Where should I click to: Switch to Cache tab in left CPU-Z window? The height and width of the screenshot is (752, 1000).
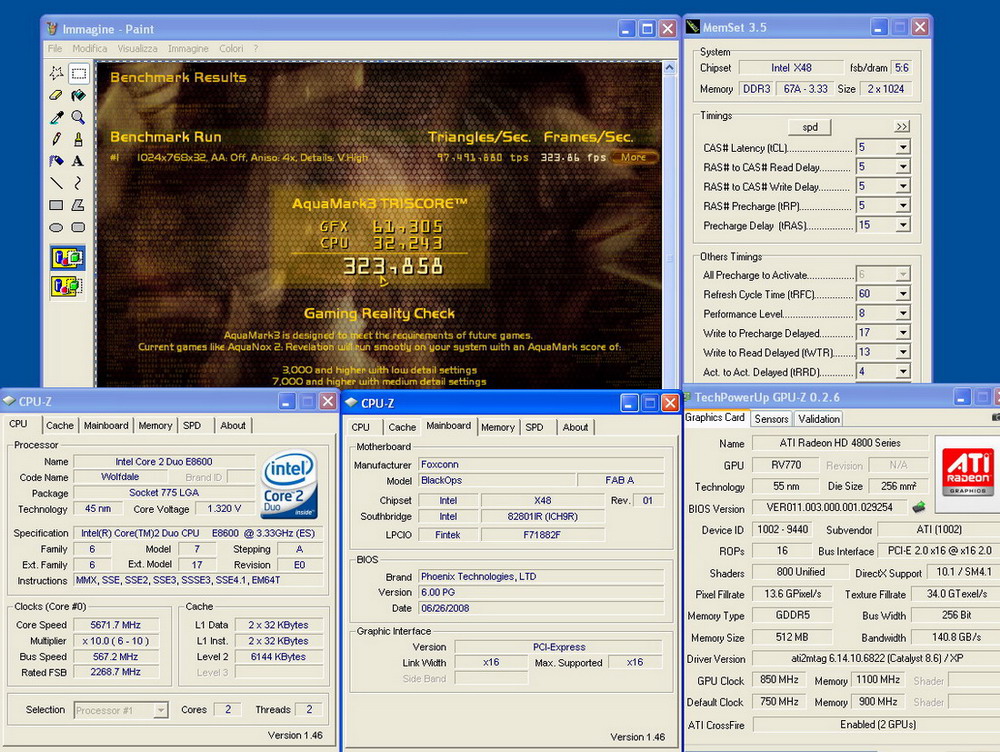(x=60, y=425)
